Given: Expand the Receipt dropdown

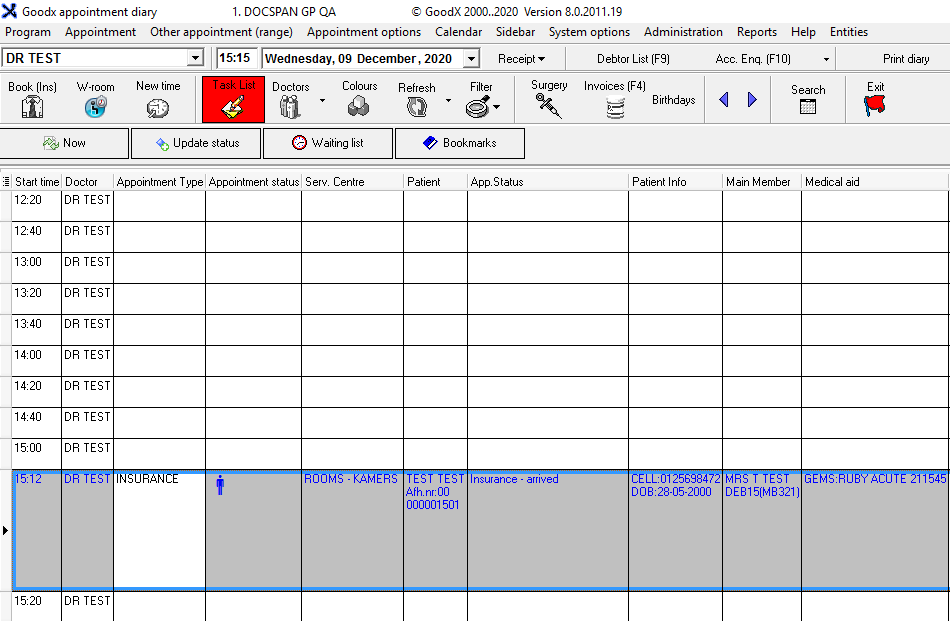Looking at the screenshot, I should (521, 59).
